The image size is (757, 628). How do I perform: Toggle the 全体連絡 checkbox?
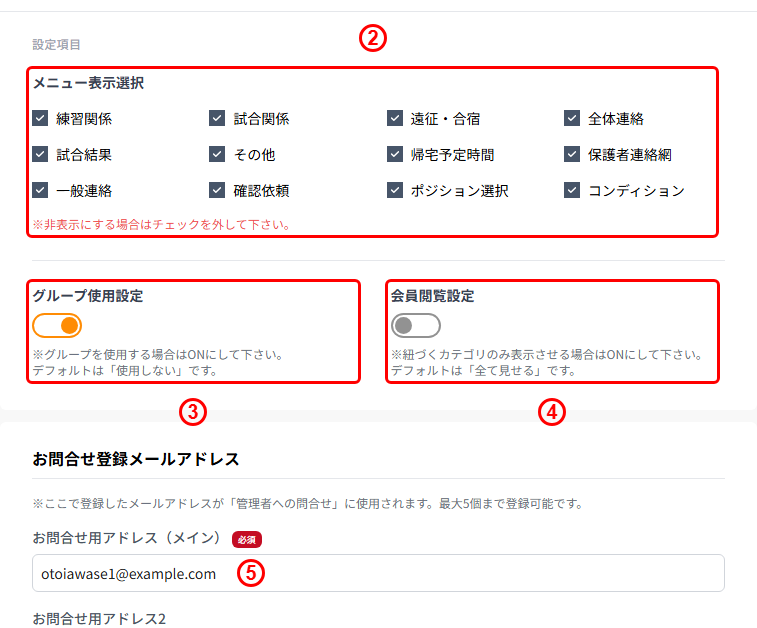point(572,118)
